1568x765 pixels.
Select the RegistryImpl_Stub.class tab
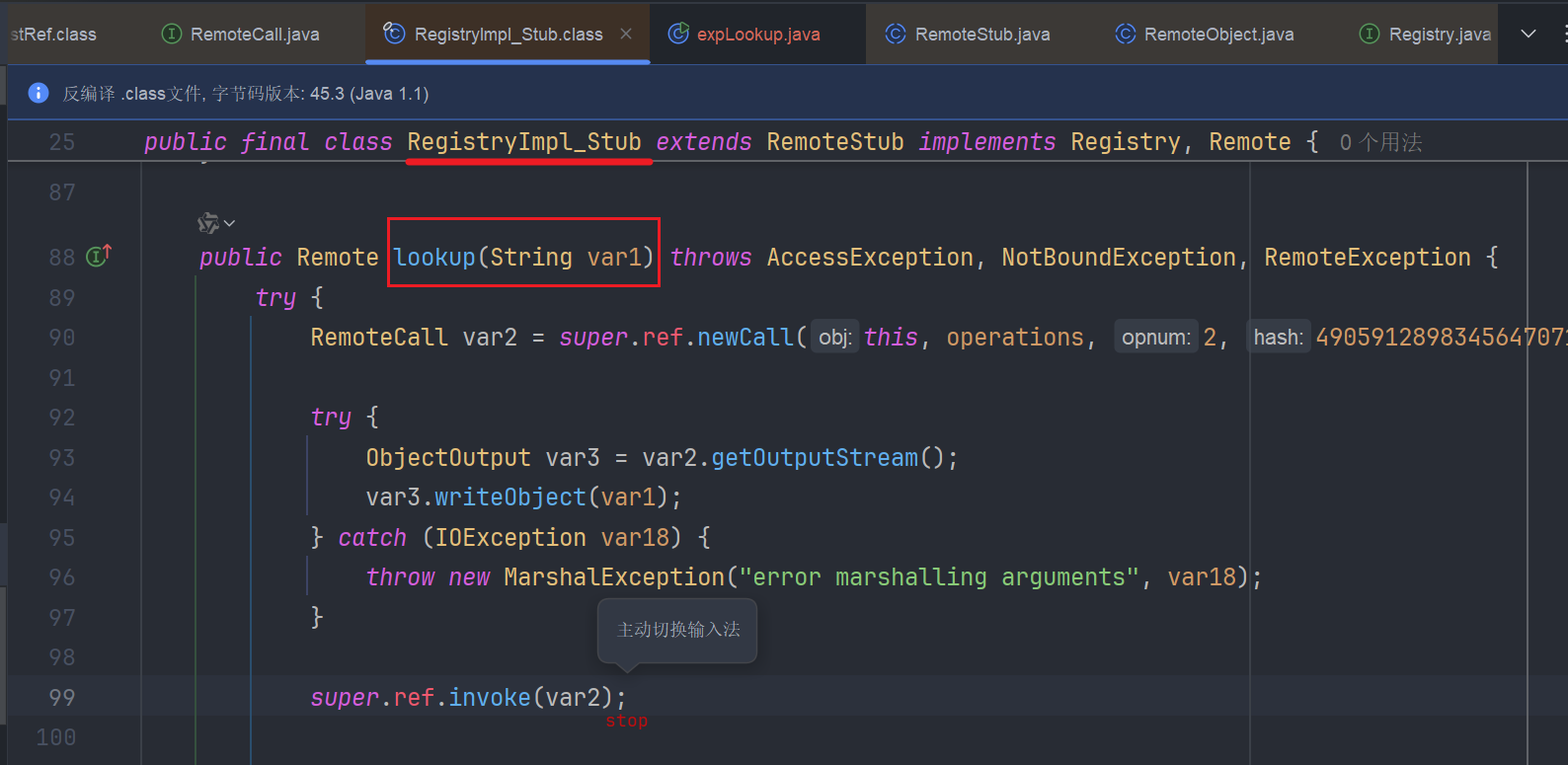[508, 35]
